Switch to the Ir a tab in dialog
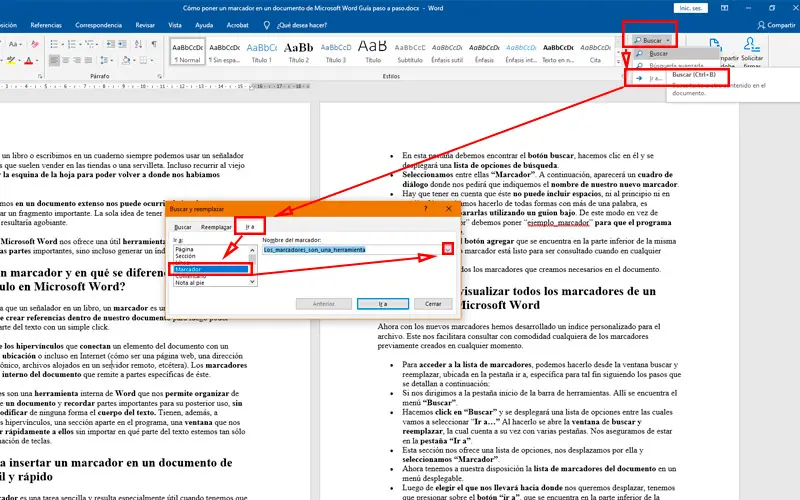 [249, 227]
